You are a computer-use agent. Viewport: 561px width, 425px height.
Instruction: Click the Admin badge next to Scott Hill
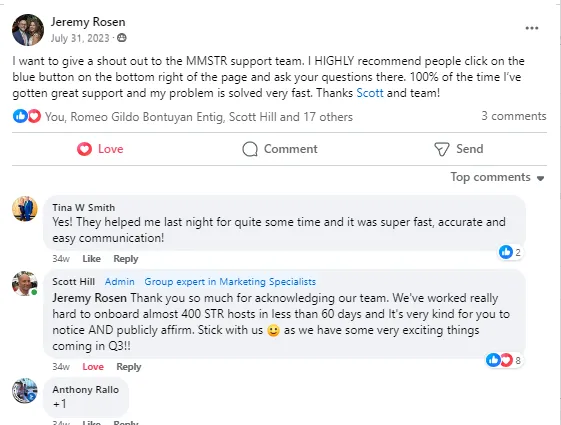(x=119, y=282)
